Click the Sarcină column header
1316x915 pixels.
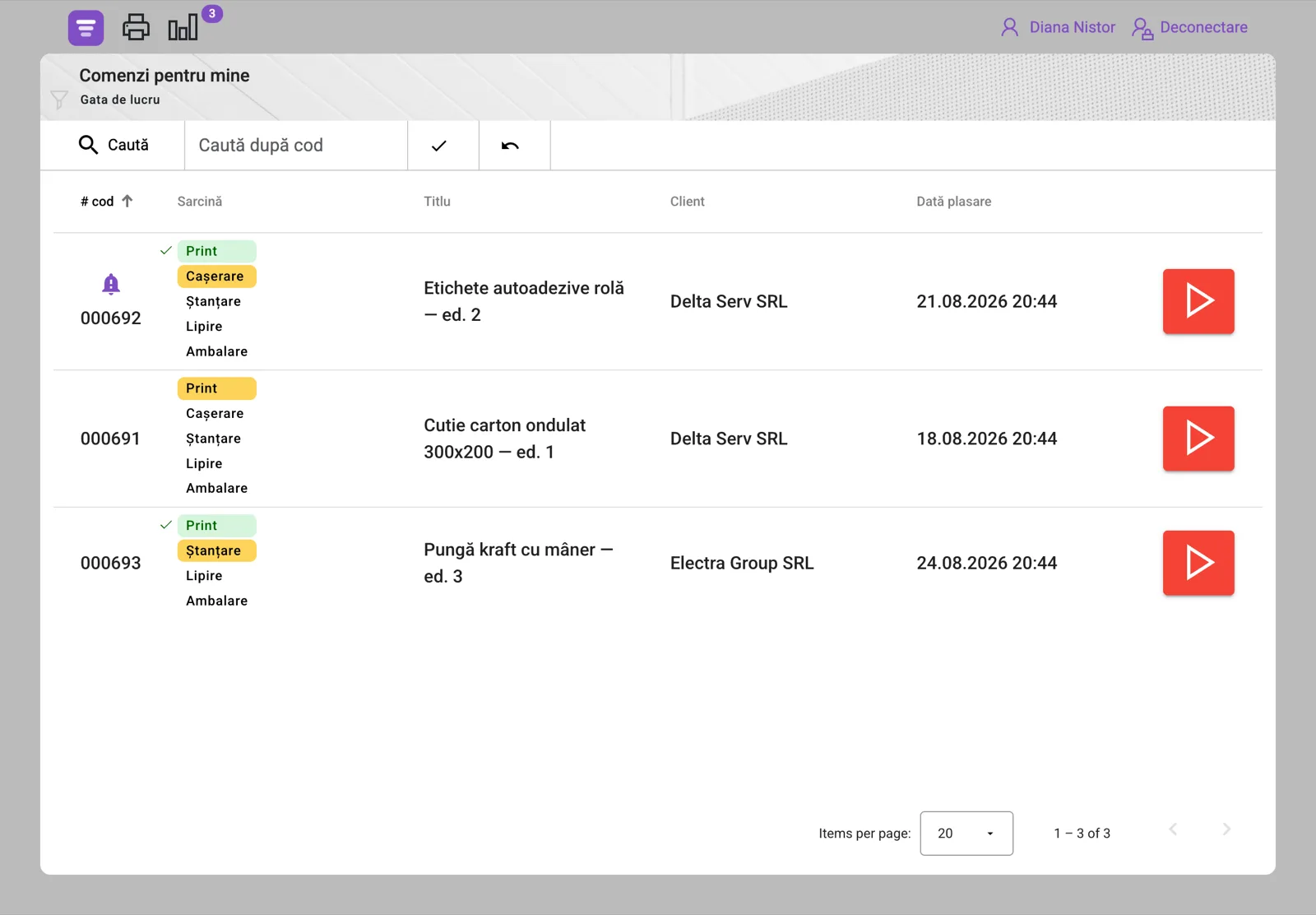[200, 202]
